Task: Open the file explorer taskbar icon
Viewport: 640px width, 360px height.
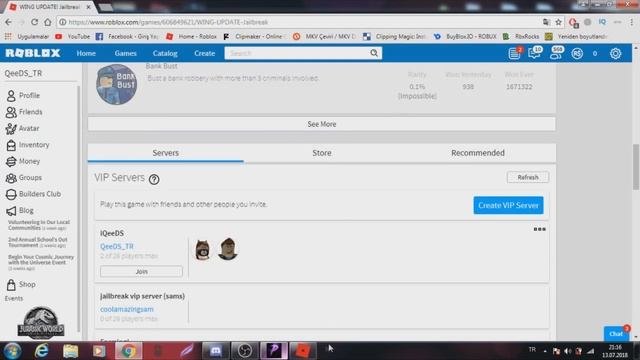Action: (71, 351)
